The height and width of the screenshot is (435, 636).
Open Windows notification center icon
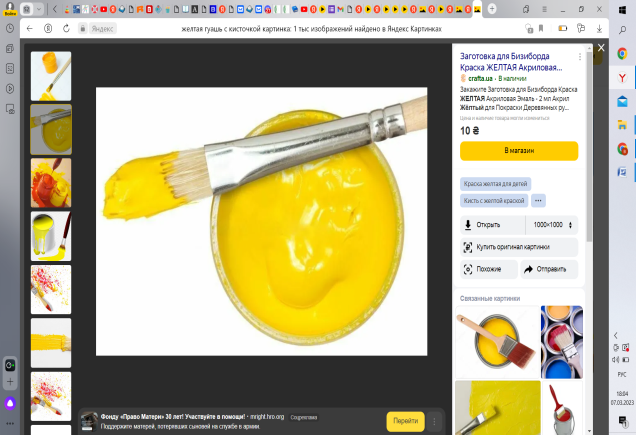(622, 421)
